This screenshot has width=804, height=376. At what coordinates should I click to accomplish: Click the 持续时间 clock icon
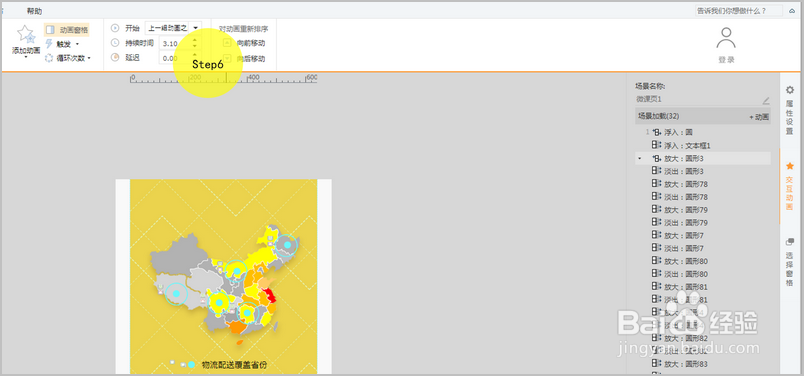pos(115,43)
